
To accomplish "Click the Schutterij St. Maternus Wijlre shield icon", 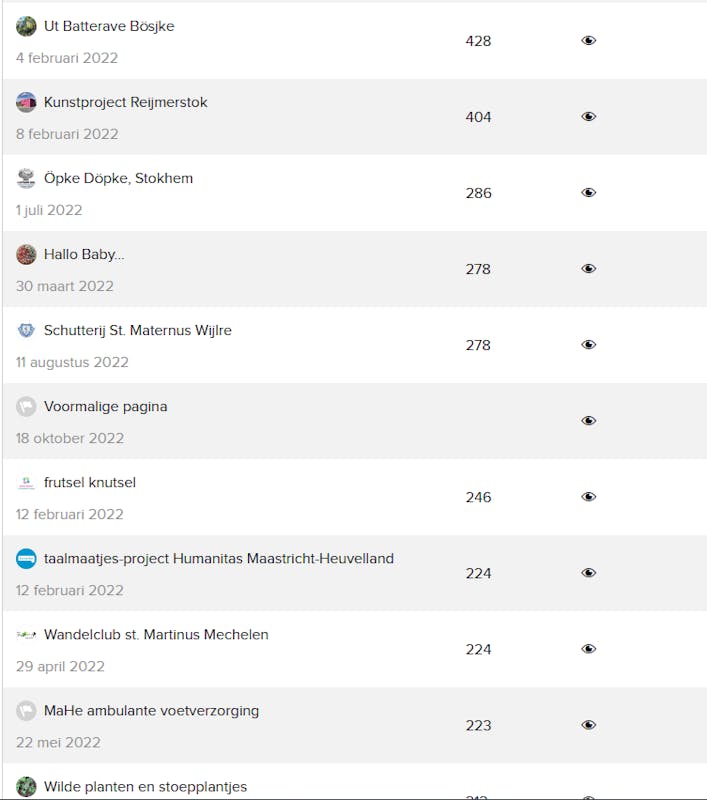I will coord(26,330).
